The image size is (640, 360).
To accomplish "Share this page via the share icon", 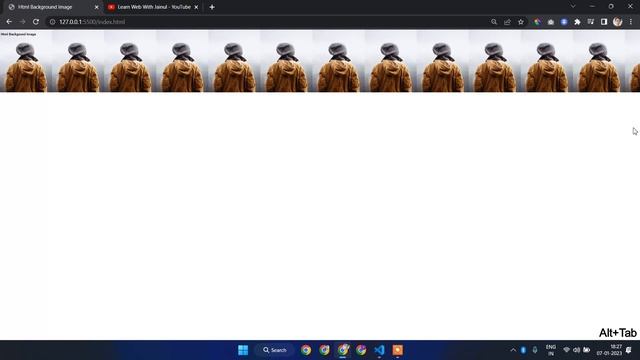I will click(x=507, y=22).
